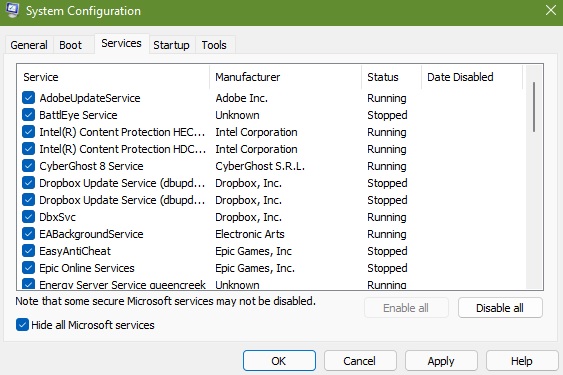Click Running status of CyberGhost 8 Service
The width and height of the screenshot is (563, 375).
(x=387, y=166)
